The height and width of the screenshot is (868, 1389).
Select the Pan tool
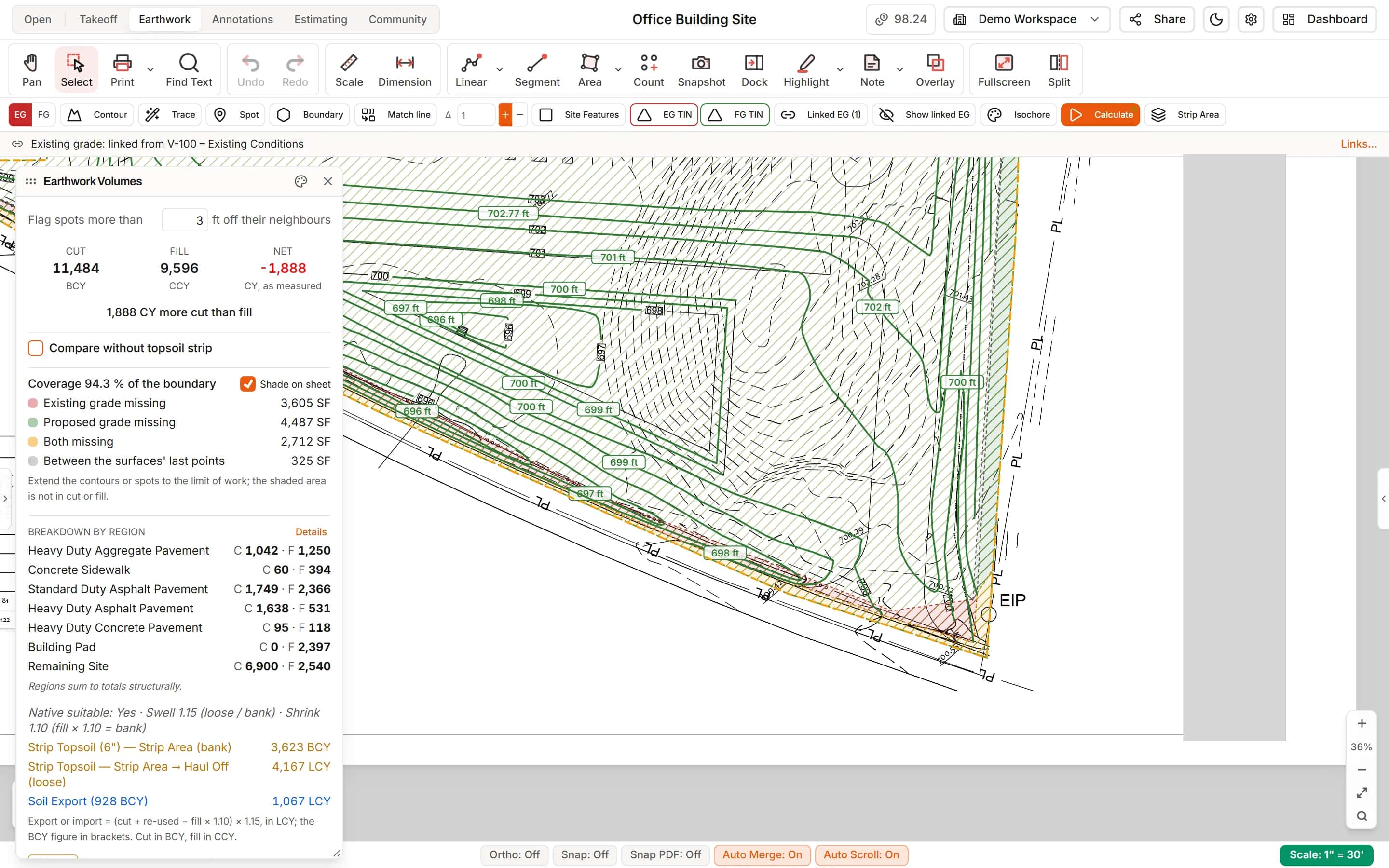31,69
